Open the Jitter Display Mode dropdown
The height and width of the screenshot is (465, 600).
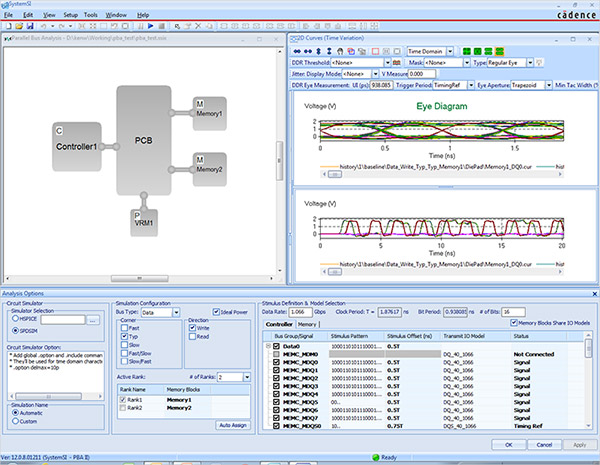(x=375, y=74)
